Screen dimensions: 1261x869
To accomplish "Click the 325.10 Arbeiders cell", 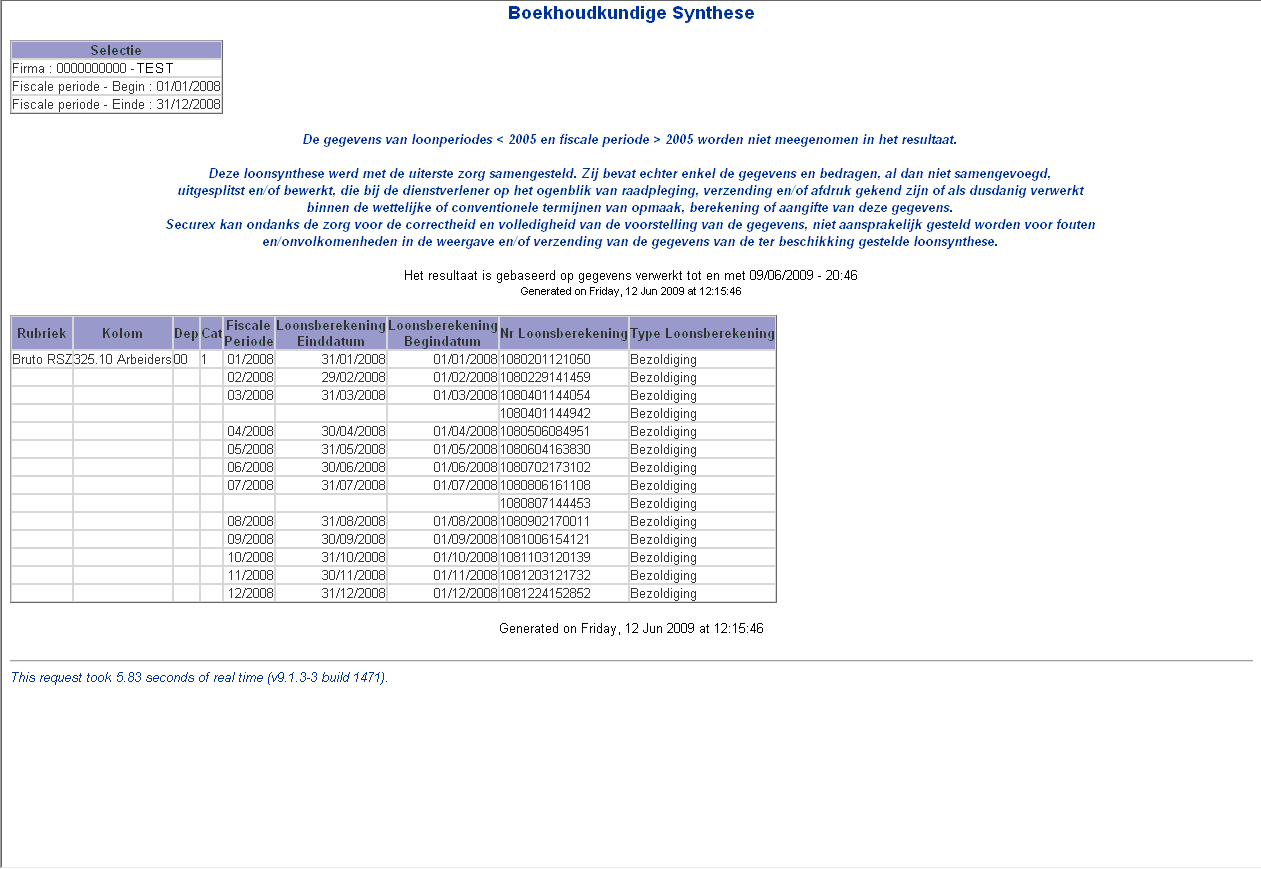I will [122, 360].
